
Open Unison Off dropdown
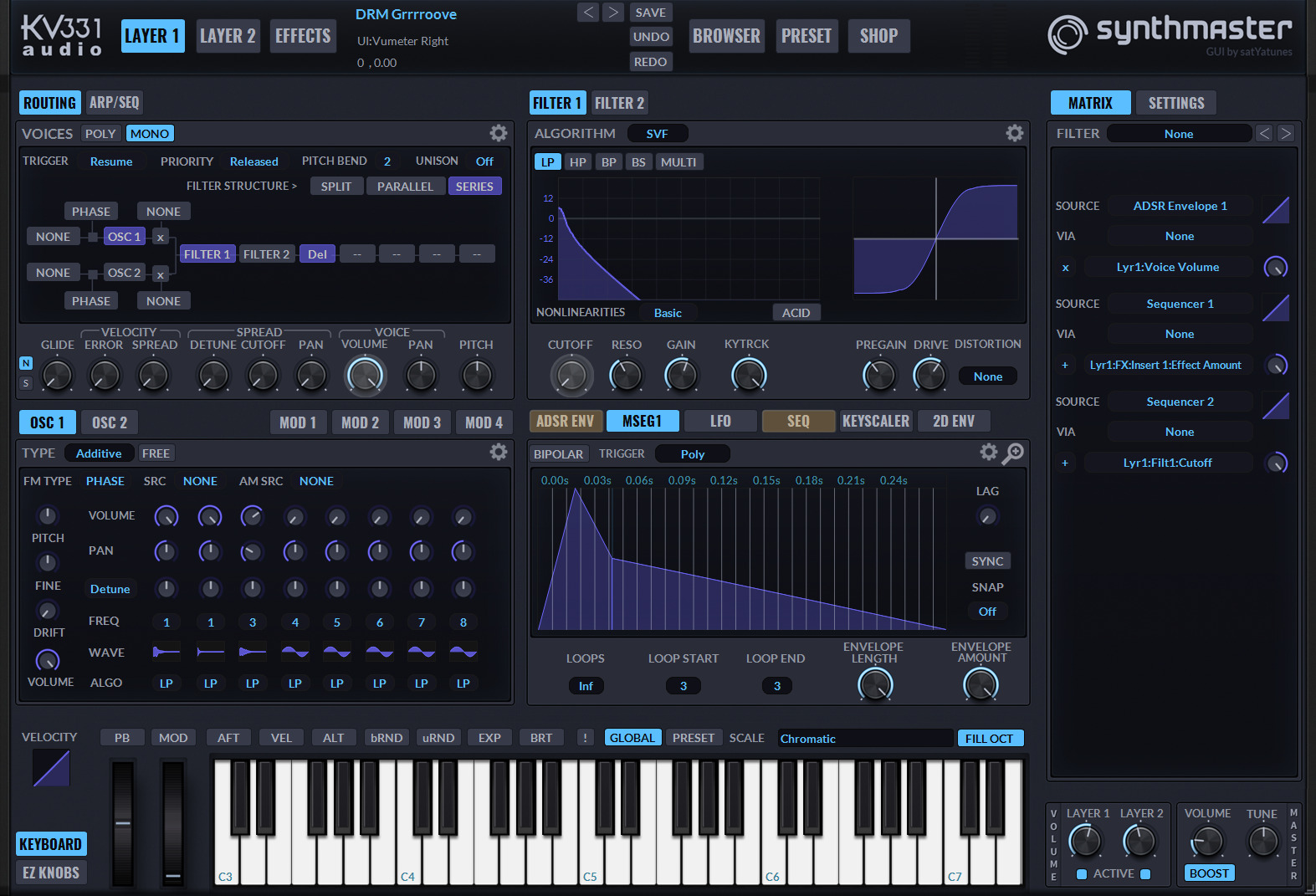coord(484,161)
